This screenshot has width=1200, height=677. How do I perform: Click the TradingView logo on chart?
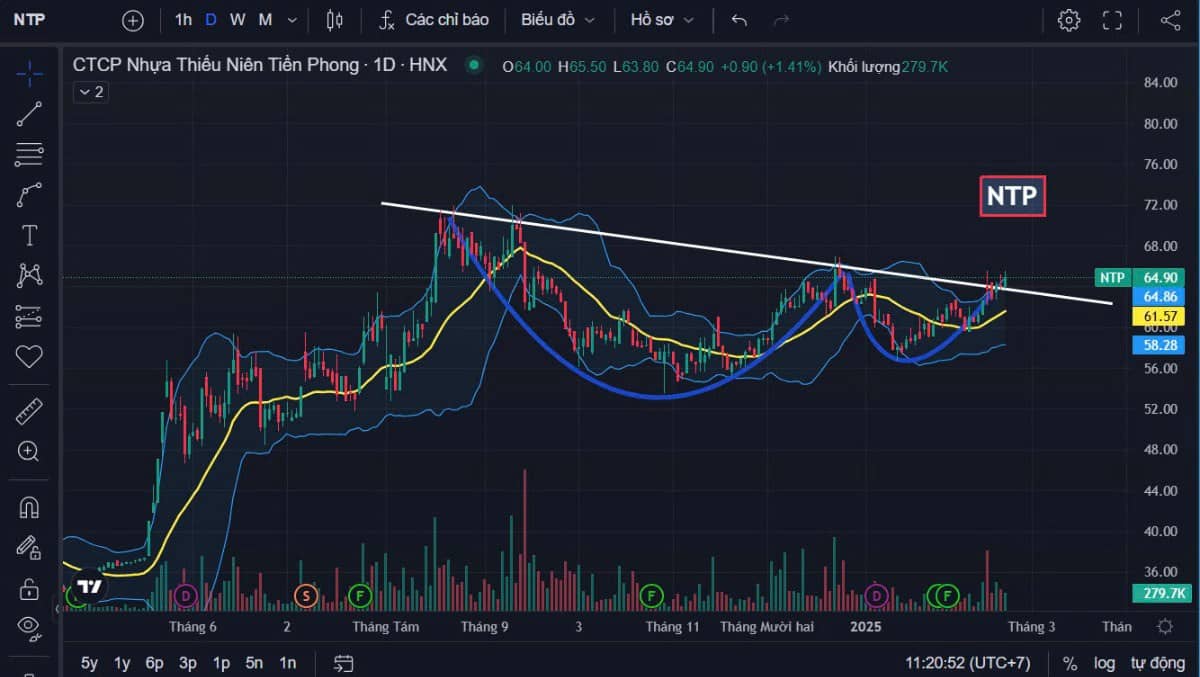[90, 586]
